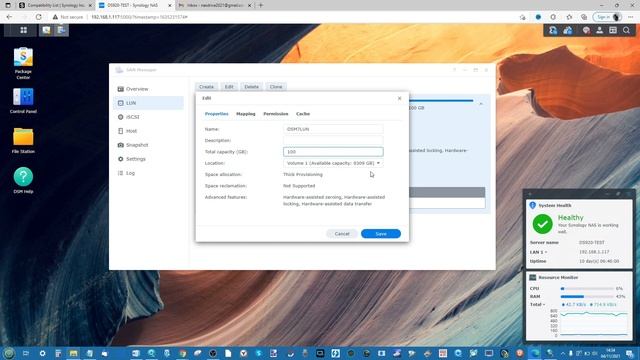Click the browser address bar URL
Viewport: 640px width, 360px height.
[x=139, y=17]
